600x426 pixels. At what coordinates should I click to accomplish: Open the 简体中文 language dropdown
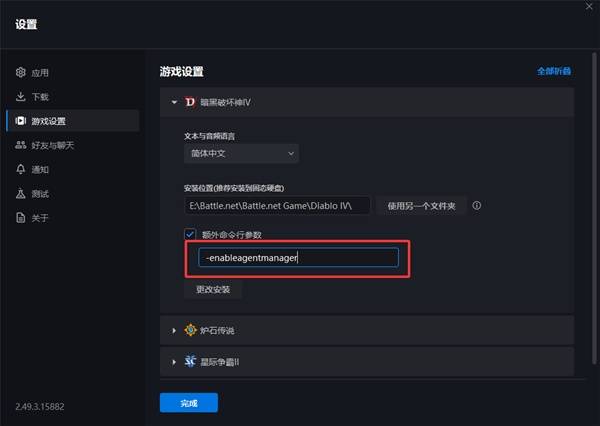pos(242,153)
